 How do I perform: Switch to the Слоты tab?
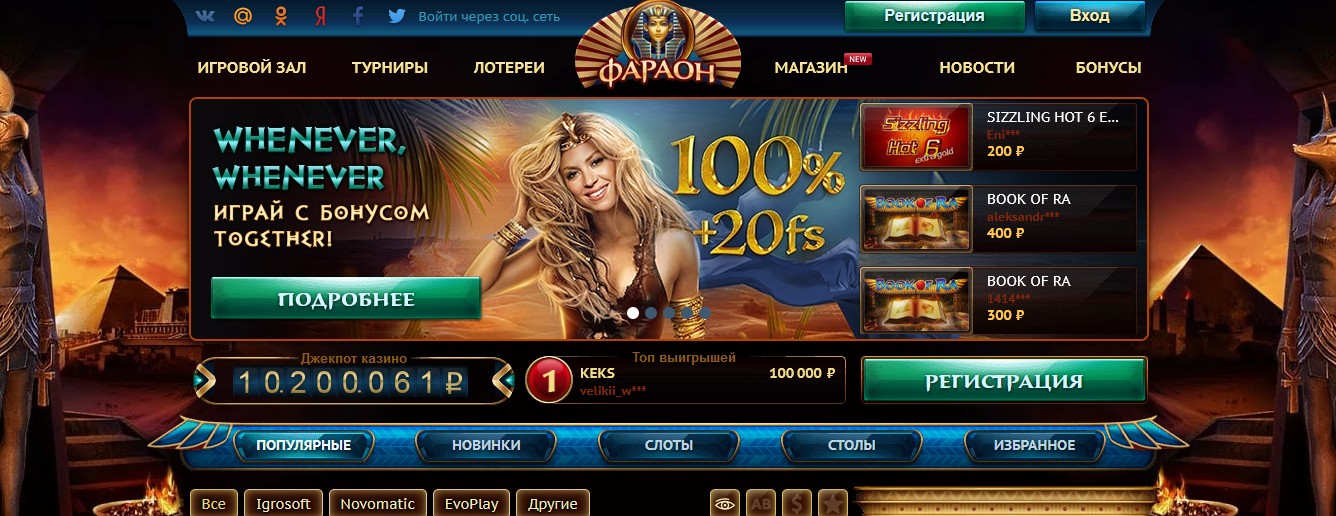(669, 445)
